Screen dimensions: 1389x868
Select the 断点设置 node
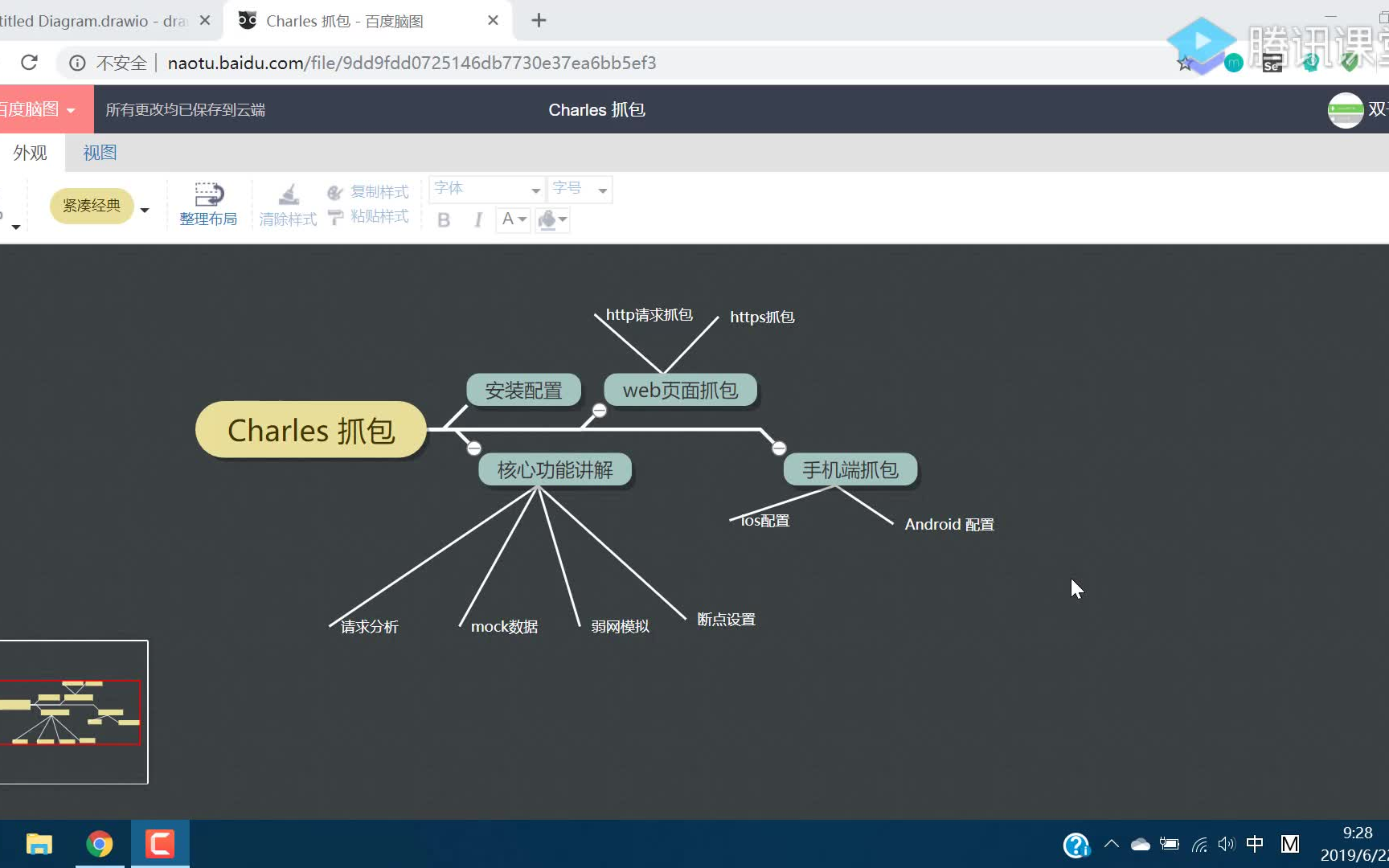[x=726, y=620]
